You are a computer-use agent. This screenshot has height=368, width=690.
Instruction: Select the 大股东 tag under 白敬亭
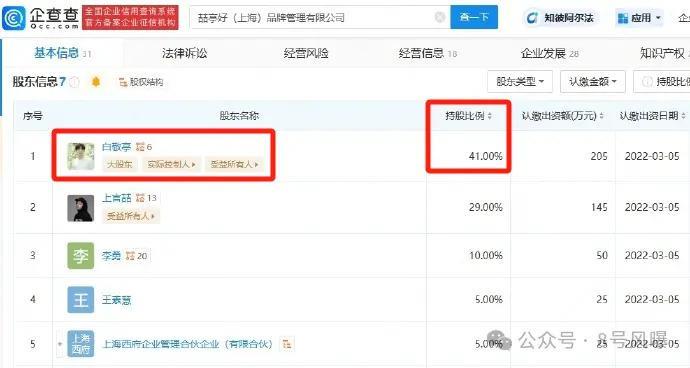[x=120, y=165]
